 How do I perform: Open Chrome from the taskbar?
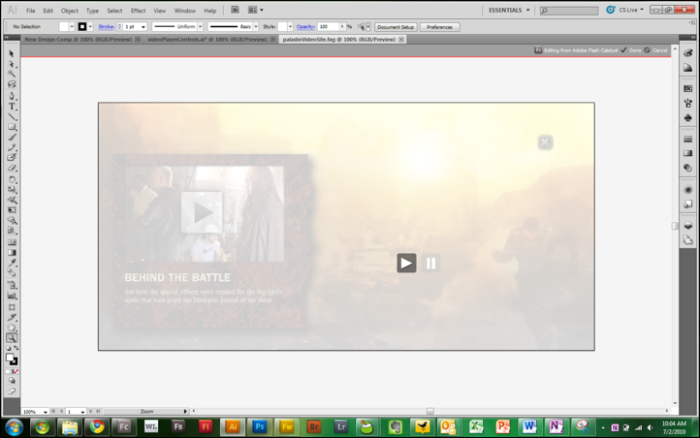click(96, 427)
